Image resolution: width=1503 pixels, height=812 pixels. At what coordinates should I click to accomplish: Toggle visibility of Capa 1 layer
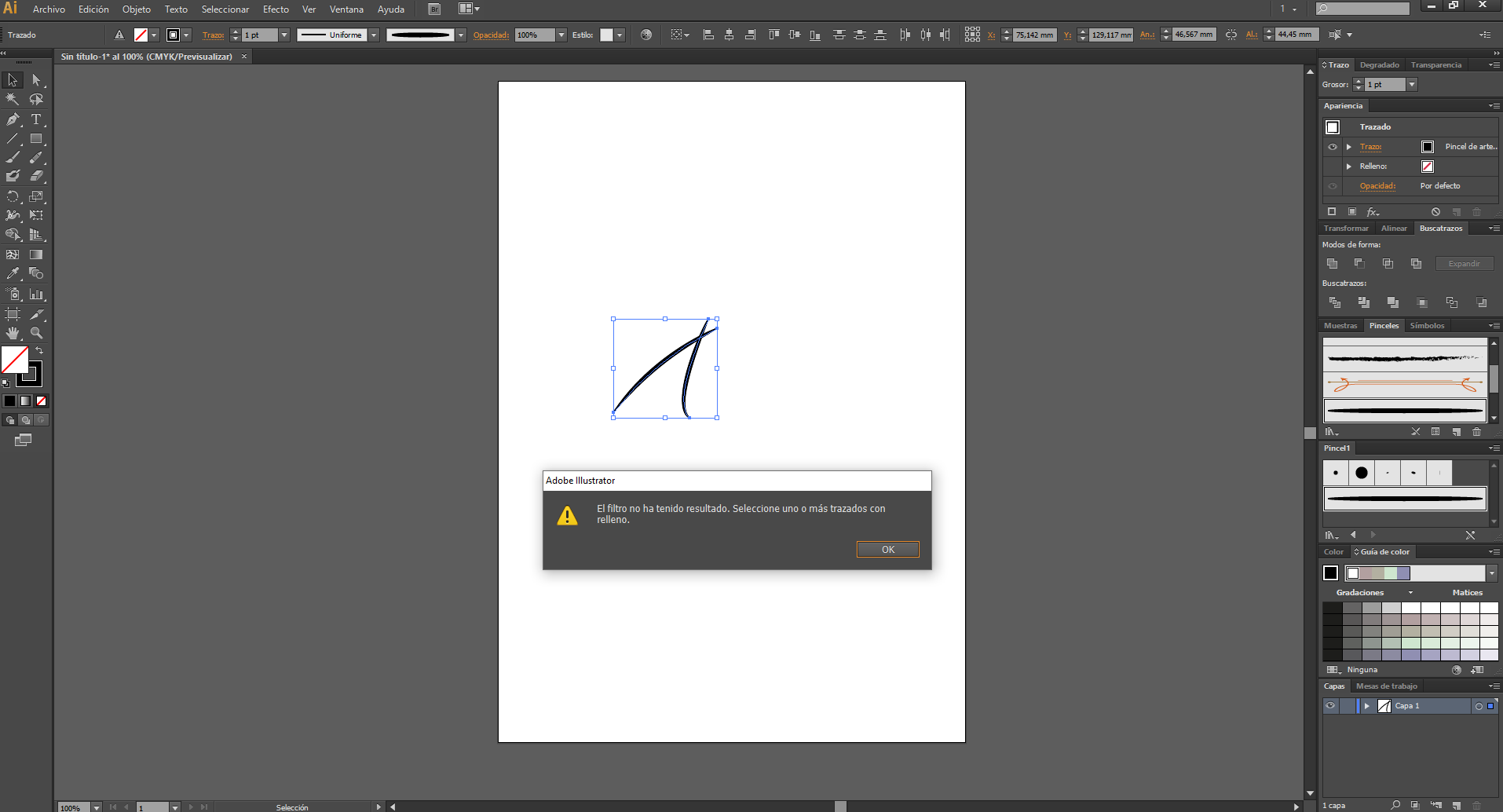[x=1330, y=706]
